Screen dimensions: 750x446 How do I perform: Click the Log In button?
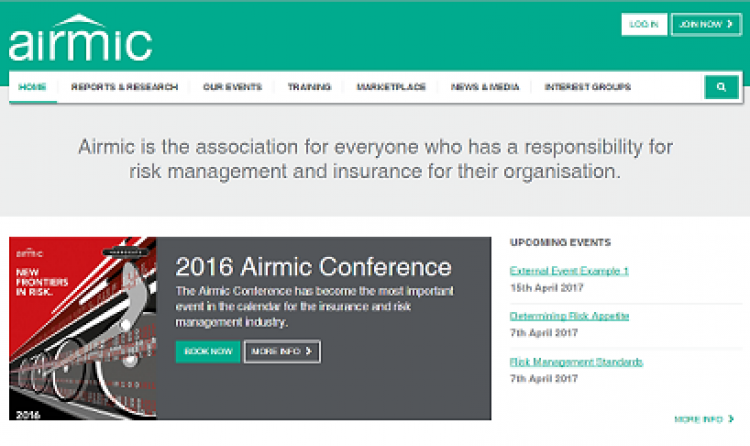coord(644,24)
